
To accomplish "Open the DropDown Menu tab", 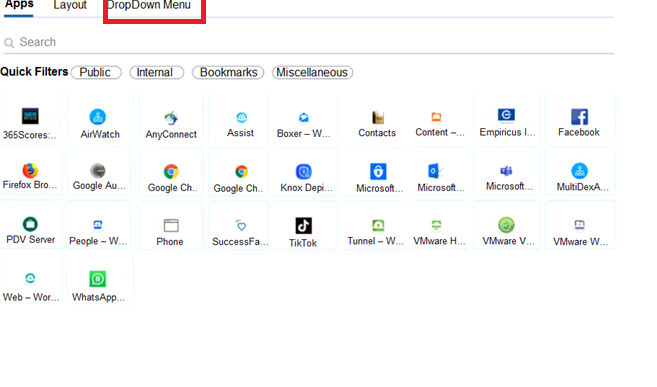I will pos(149,5).
